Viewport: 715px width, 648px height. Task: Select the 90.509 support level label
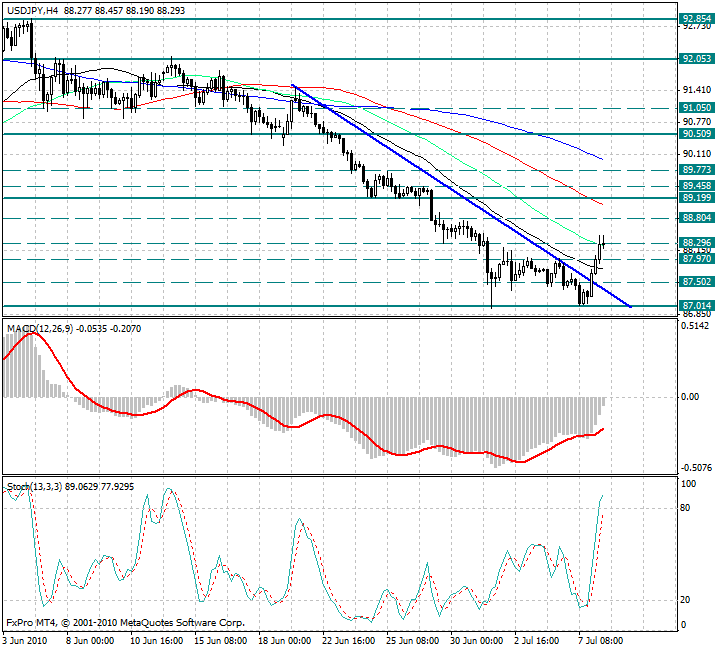pos(696,133)
